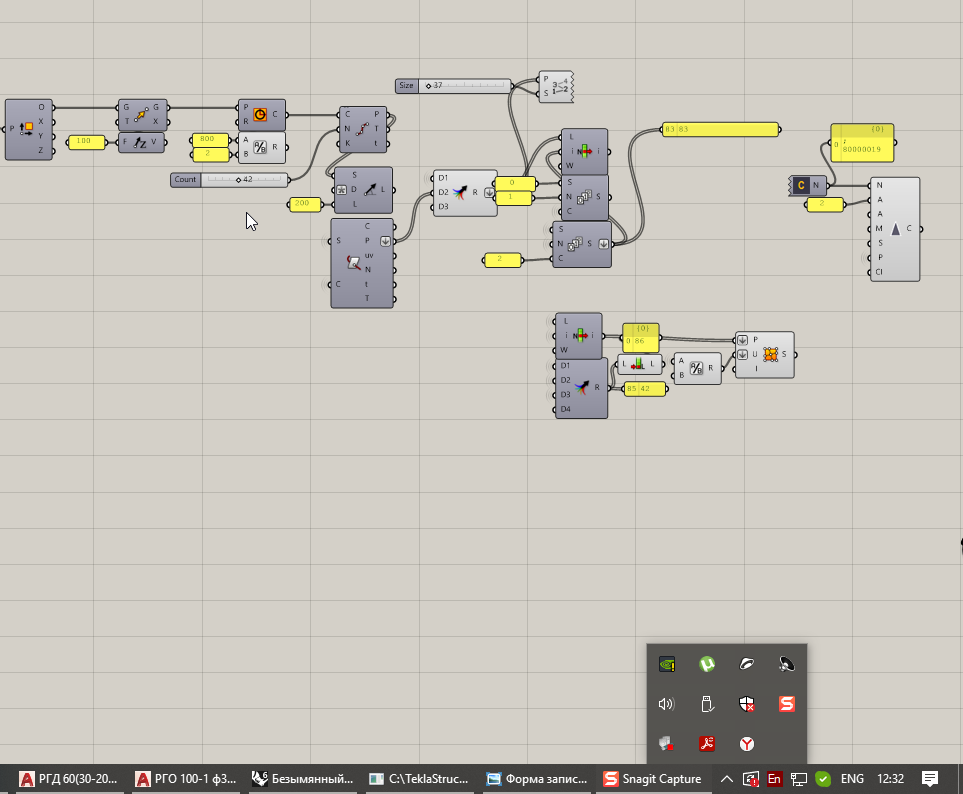The width and height of the screenshot is (963, 794).
Task: Select the triangle icon of the N-A-A-M-S-P-Cl component
Action: [x=895, y=229]
